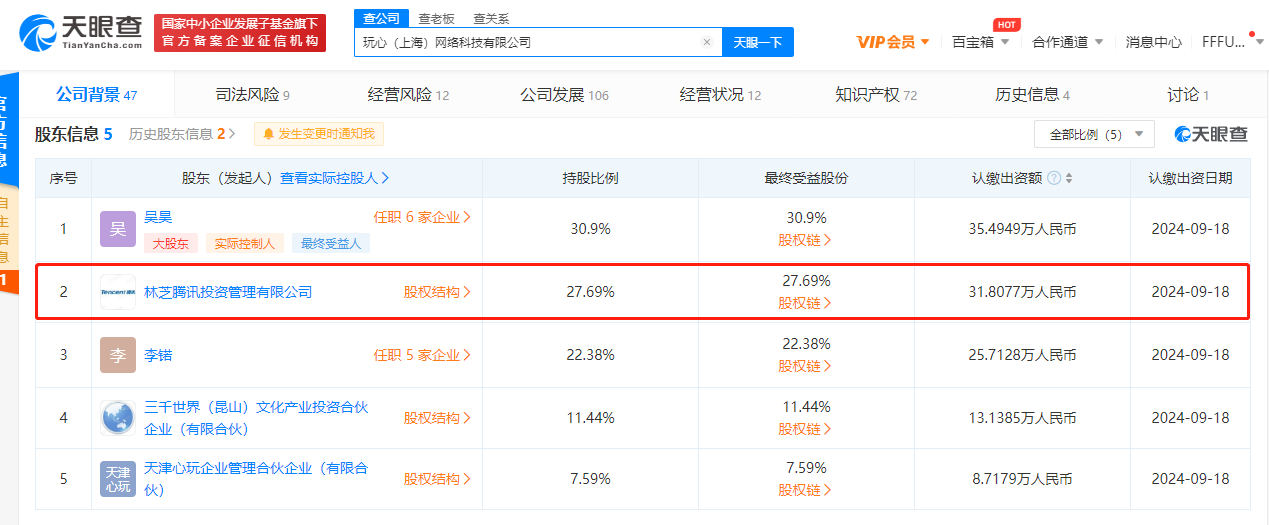Expand the 合作通道 menu

[1067, 42]
